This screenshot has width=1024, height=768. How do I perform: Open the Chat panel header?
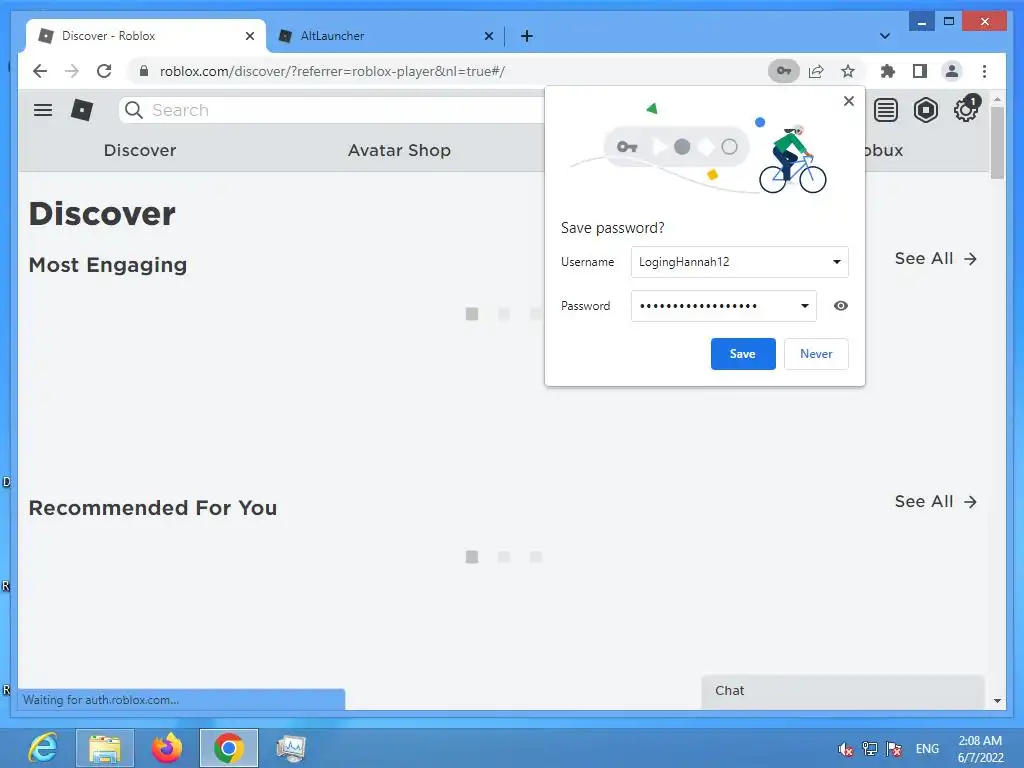pos(842,691)
